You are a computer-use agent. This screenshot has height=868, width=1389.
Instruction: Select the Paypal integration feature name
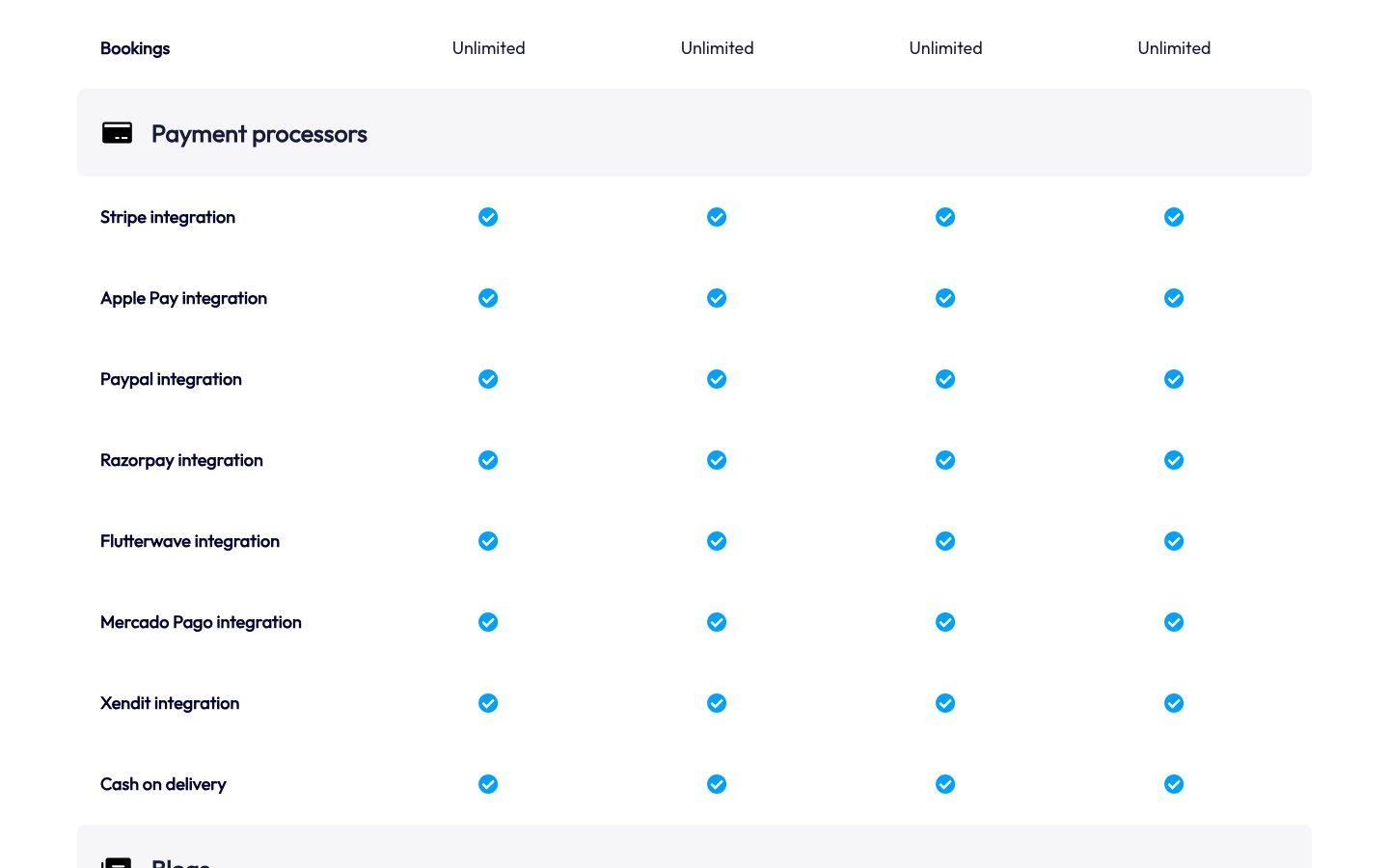point(171,379)
